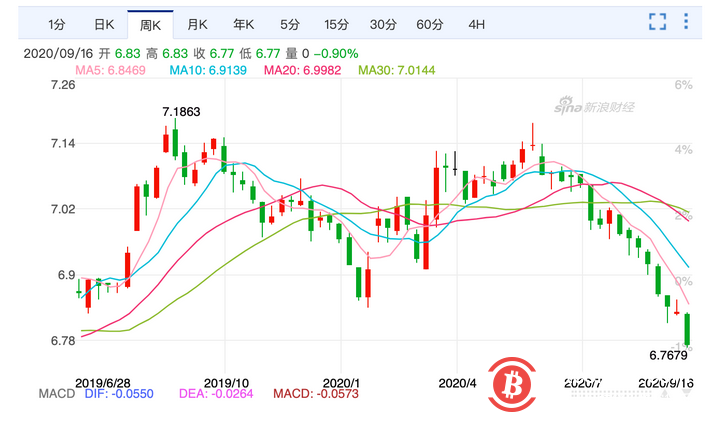
Task: Switch to the 60分 interval tab
Action: (x=430, y=24)
